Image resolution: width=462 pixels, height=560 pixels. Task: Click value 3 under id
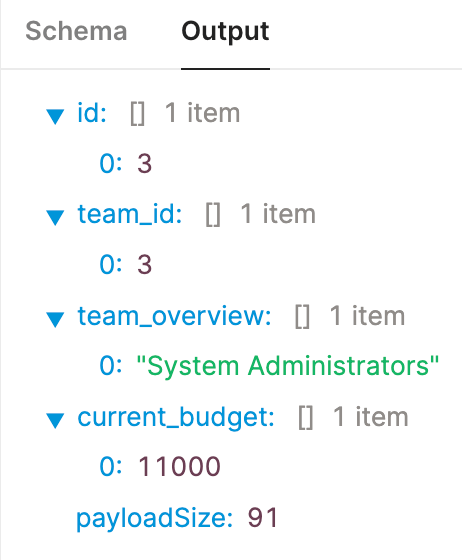click(x=145, y=164)
